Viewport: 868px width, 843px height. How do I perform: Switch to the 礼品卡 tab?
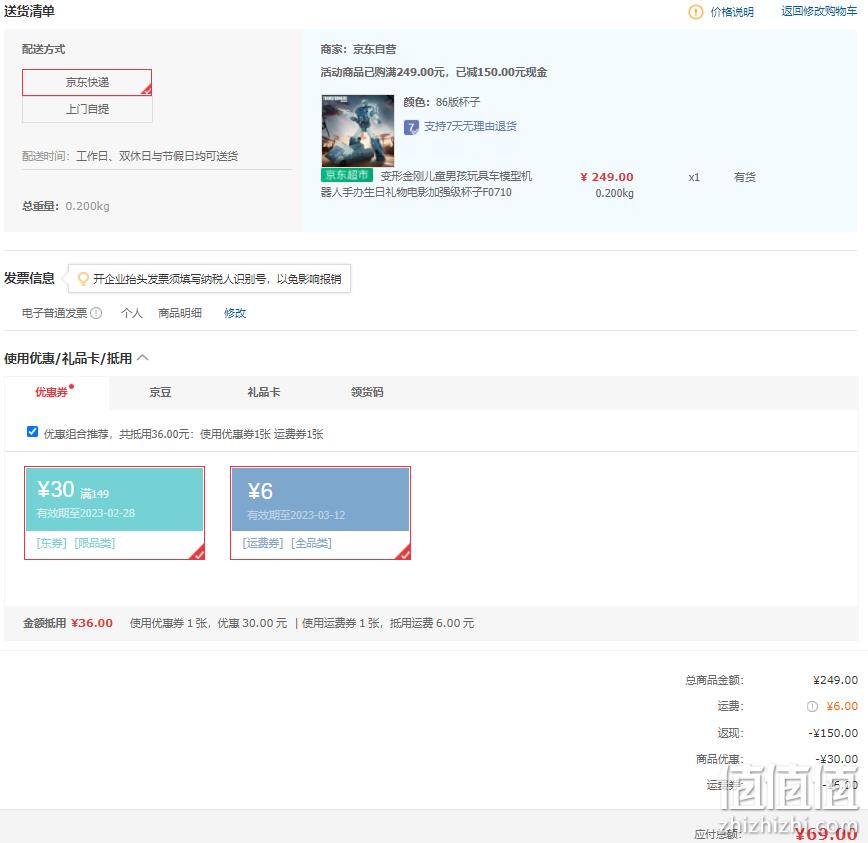tap(264, 392)
